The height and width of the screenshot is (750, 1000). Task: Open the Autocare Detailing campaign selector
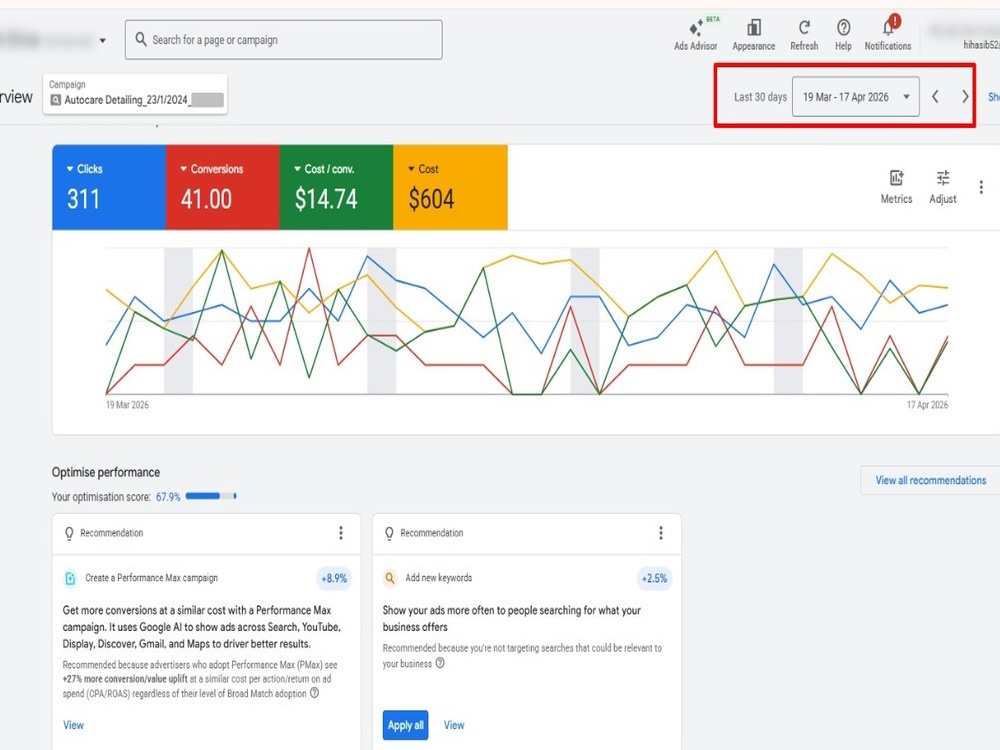click(x=135, y=94)
